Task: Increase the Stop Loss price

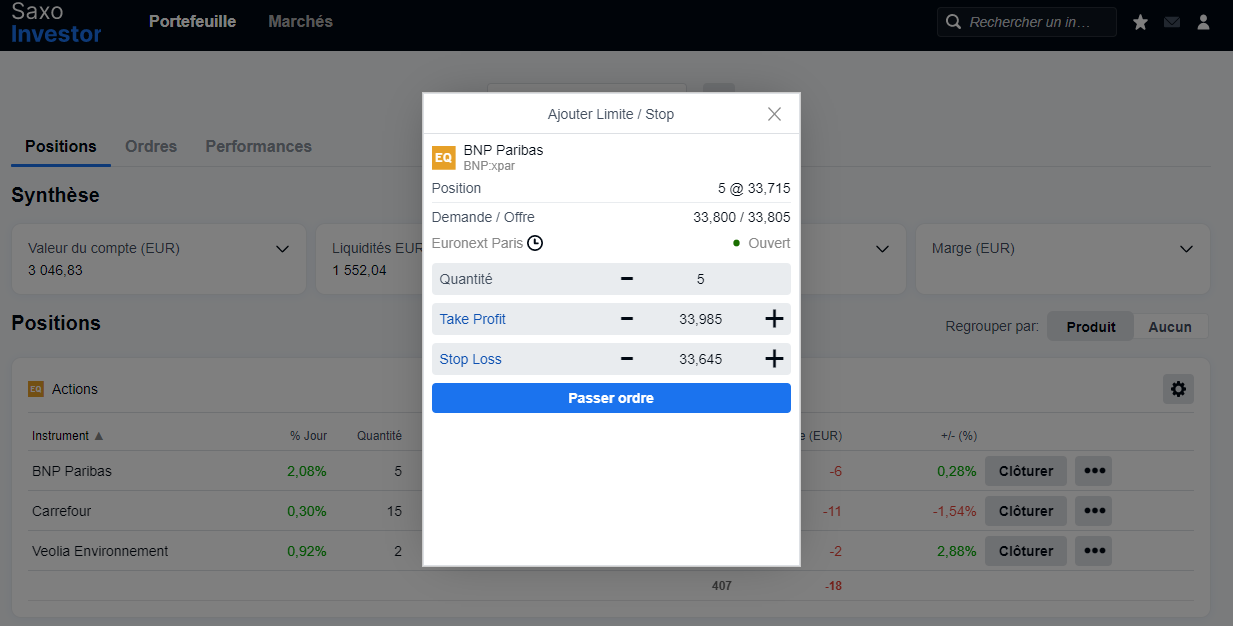Action: [x=774, y=359]
